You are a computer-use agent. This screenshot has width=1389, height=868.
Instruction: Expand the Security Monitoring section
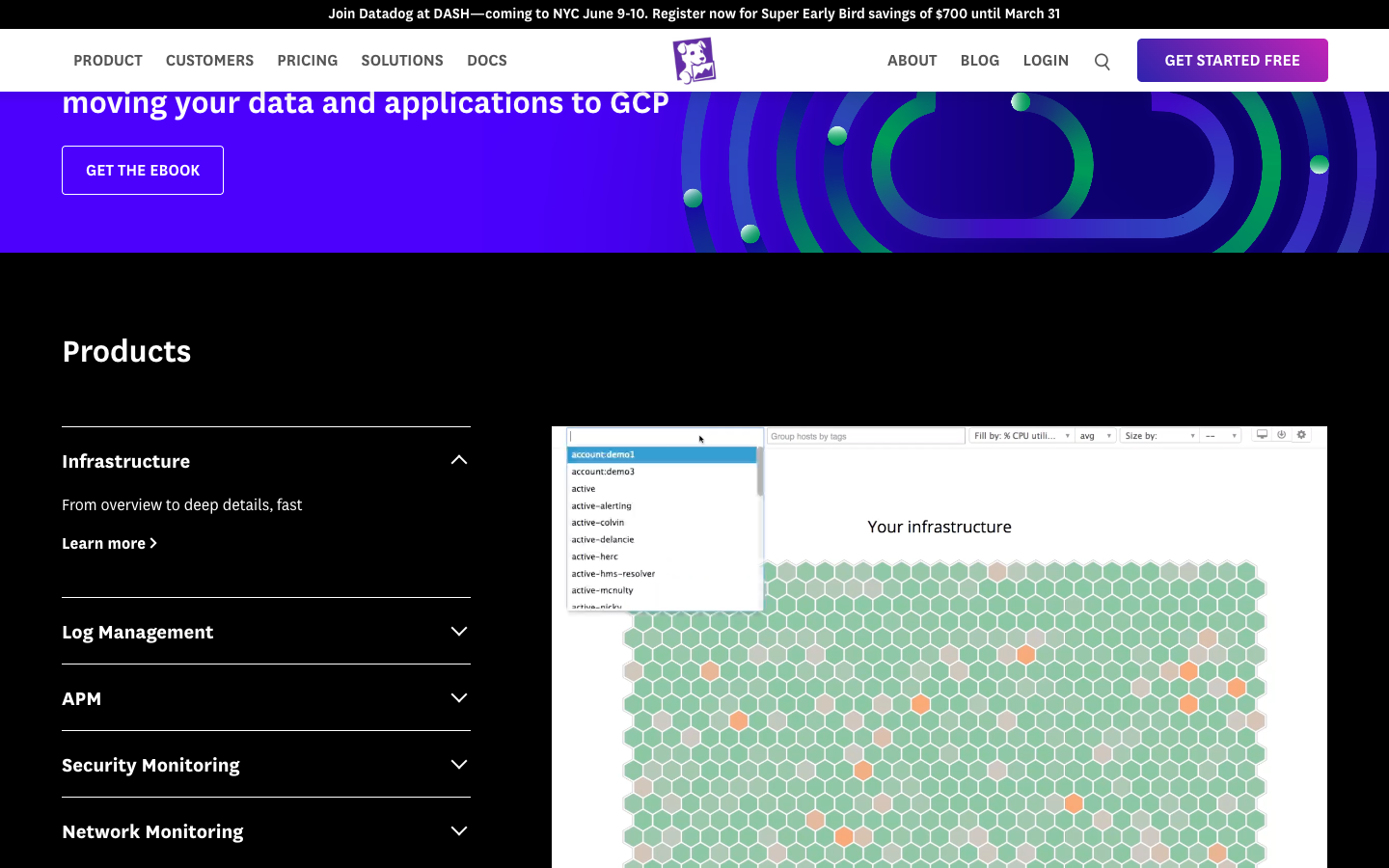[x=266, y=765]
